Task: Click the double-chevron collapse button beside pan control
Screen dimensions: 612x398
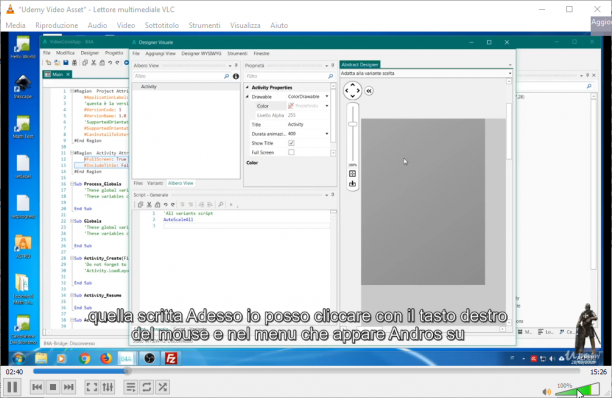Action: 368,91
